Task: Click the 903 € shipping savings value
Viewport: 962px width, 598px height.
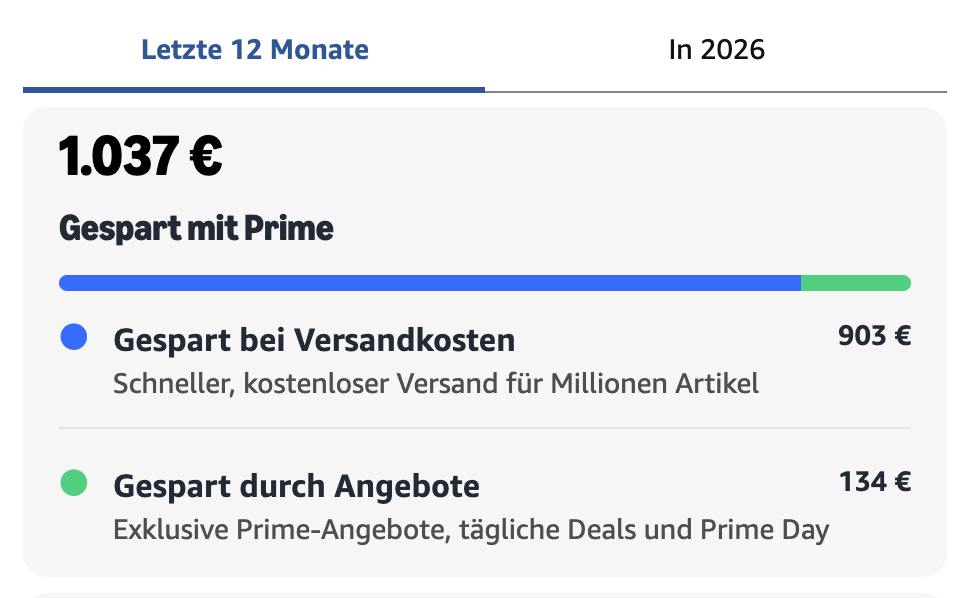Action: [x=874, y=335]
